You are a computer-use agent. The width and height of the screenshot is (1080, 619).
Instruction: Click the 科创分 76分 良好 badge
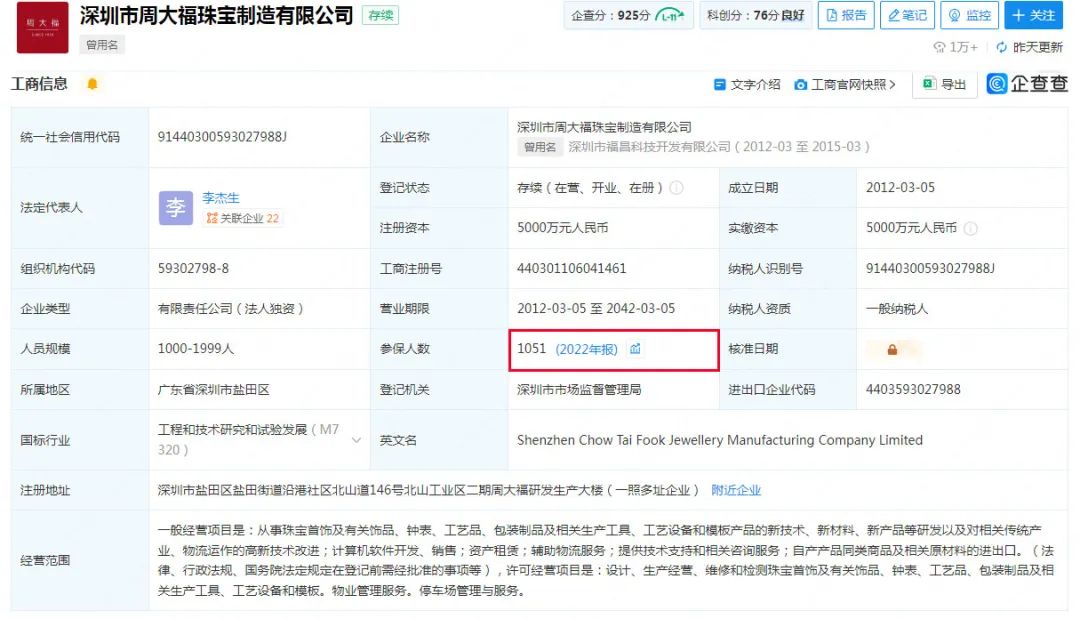[x=756, y=15]
